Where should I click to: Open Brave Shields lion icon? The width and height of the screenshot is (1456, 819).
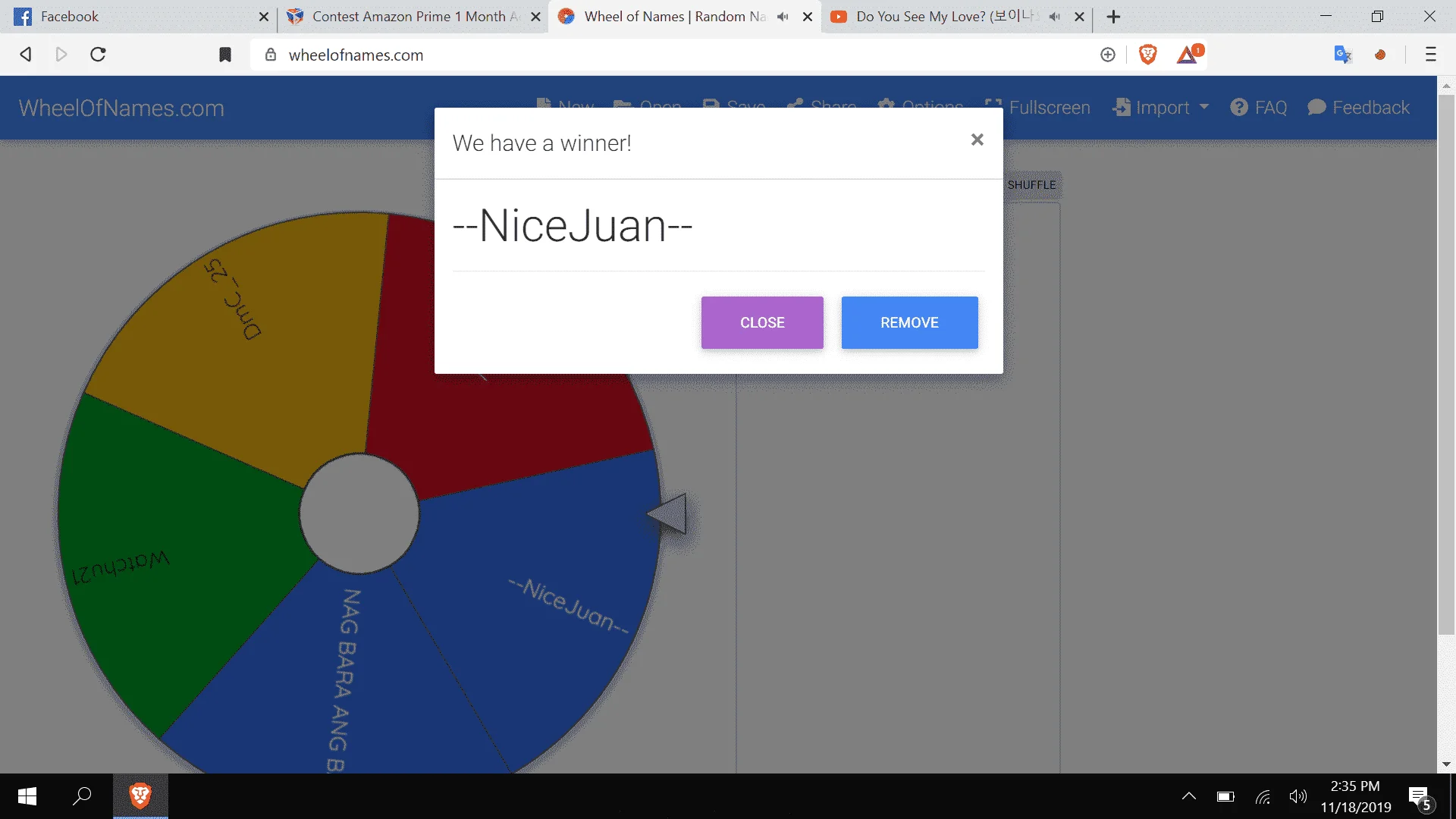pos(1148,55)
